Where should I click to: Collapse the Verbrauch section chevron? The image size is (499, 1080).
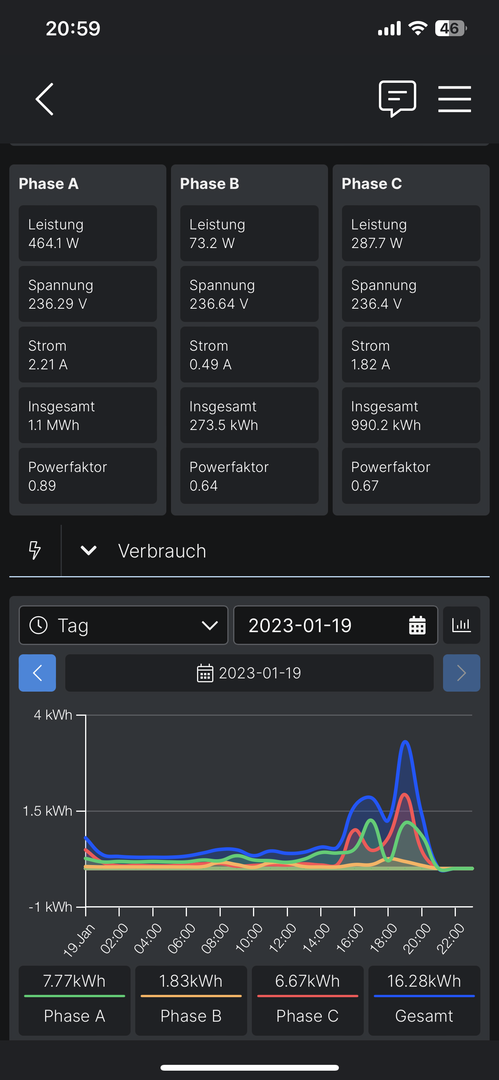88,550
